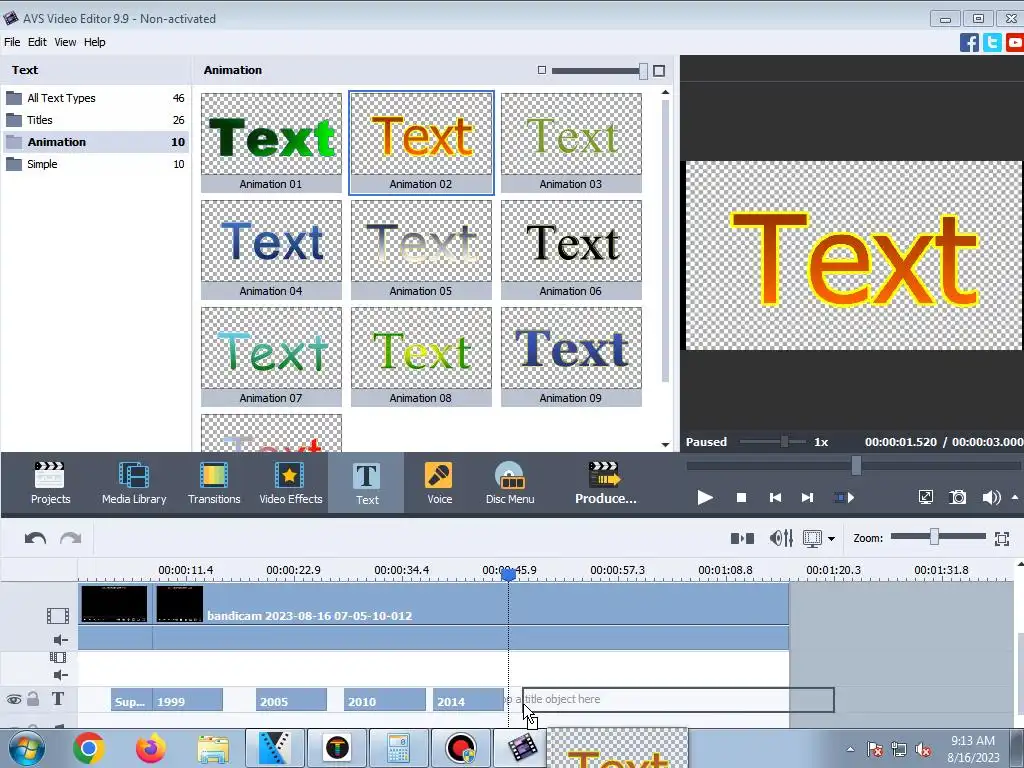Toggle text track visibility eye icon

click(x=14, y=699)
